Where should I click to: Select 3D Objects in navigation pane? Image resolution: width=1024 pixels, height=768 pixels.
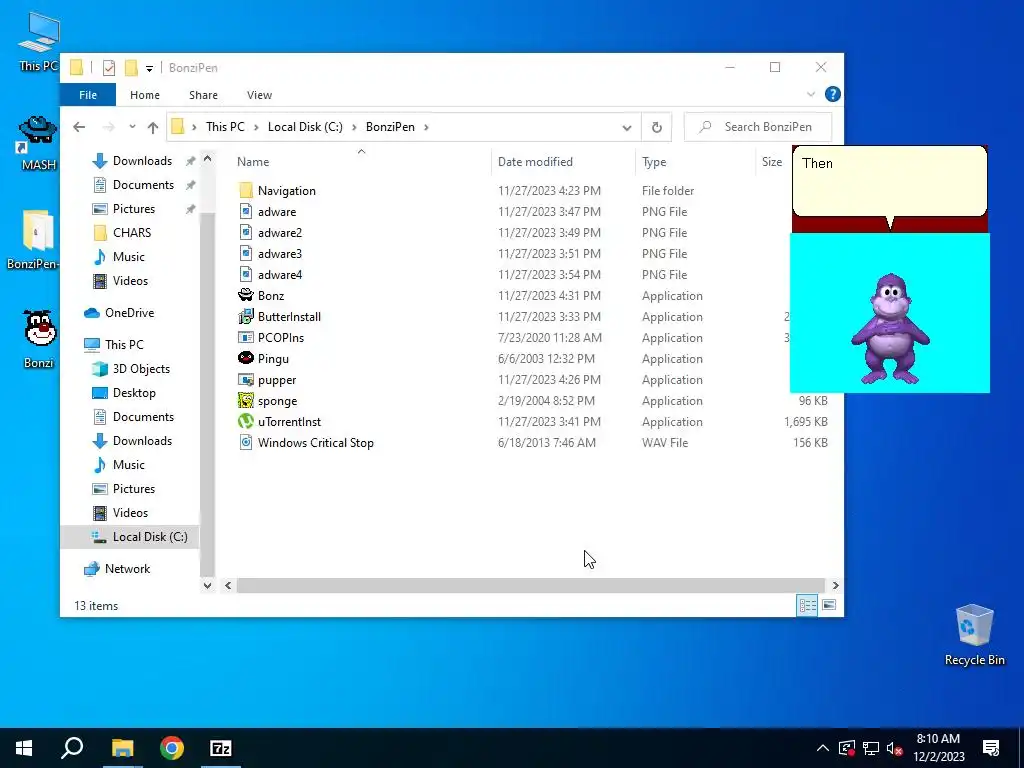pos(141,369)
